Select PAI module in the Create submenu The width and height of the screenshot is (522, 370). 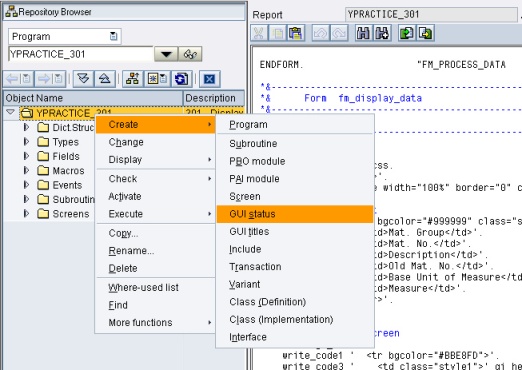coord(295,179)
